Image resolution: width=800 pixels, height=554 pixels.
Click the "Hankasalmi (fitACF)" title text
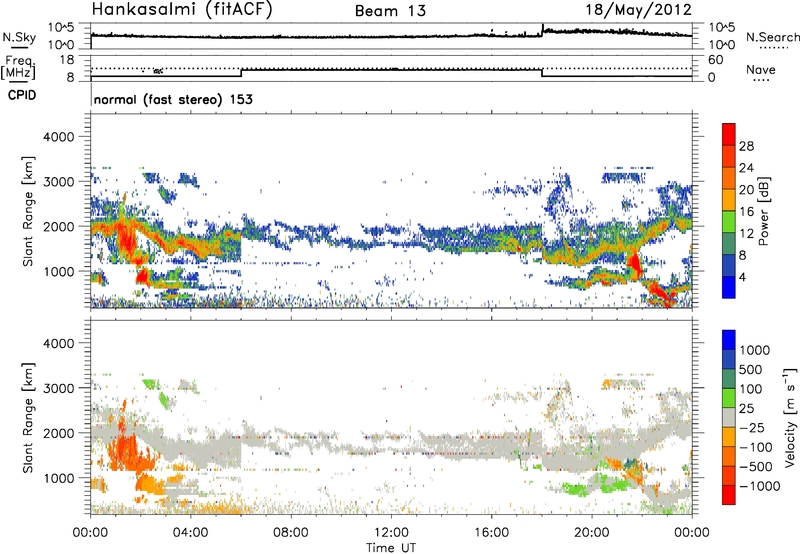[x=182, y=9]
